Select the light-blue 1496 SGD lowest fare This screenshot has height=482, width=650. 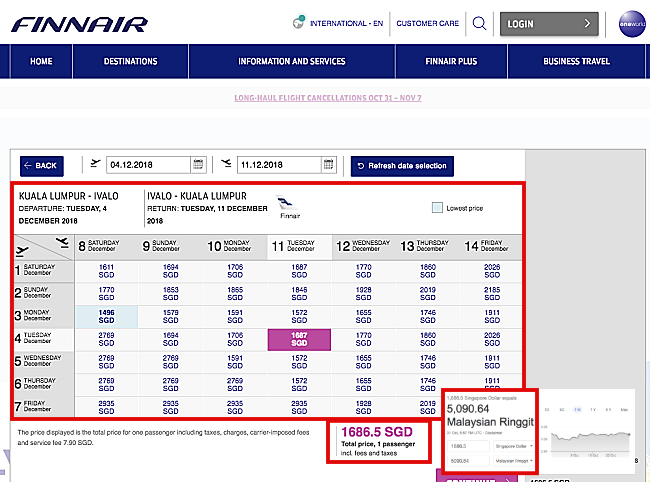click(x=107, y=317)
